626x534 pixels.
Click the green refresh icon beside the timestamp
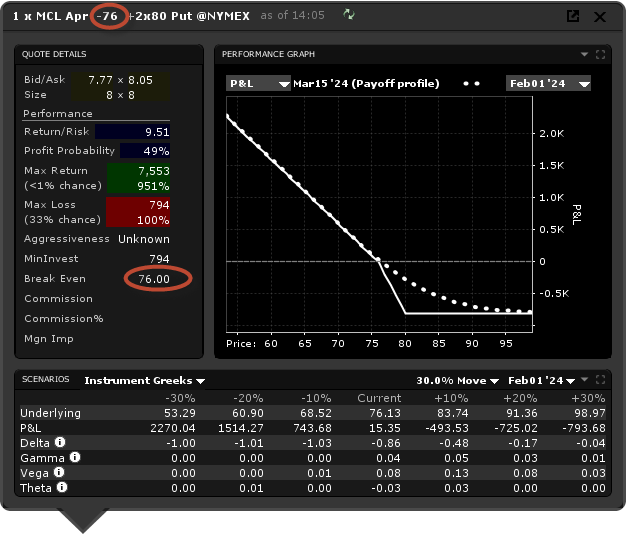point(349,15)
